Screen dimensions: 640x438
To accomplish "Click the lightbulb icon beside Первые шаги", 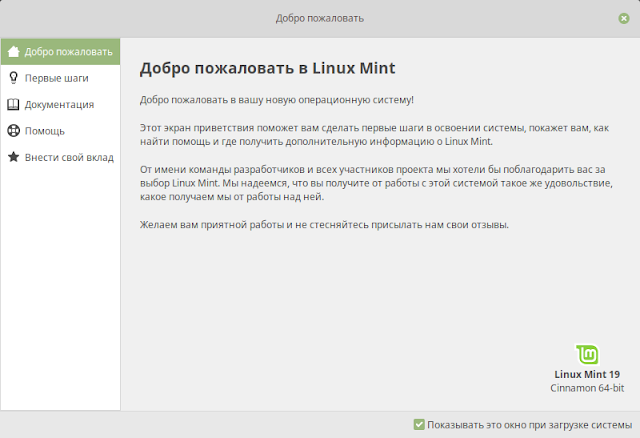I will [x=13, y=78].
